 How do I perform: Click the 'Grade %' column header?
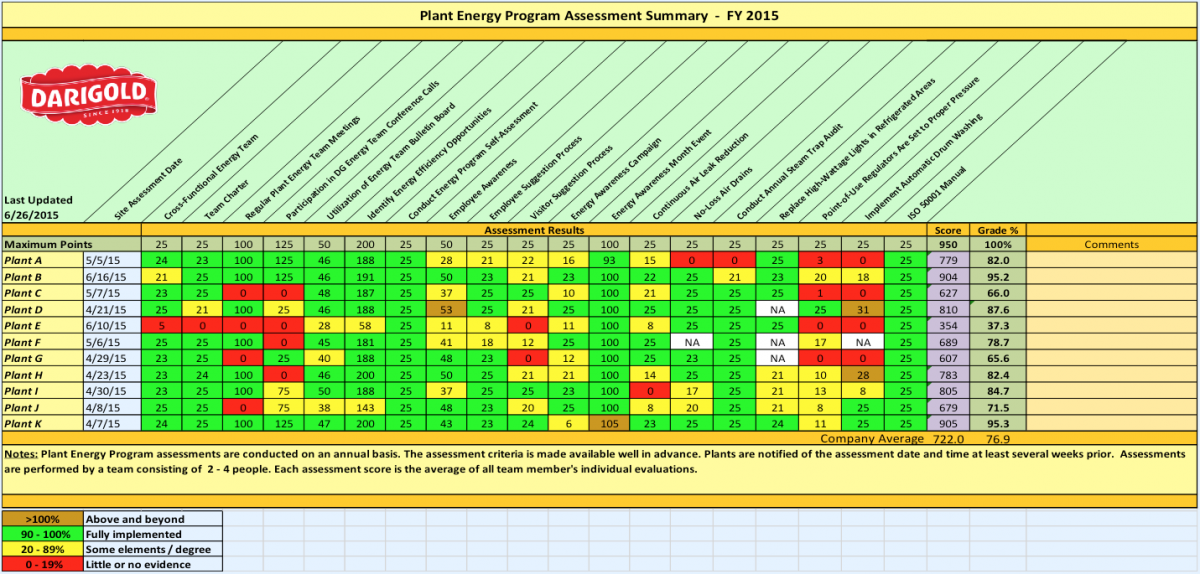tap(995, 230)
